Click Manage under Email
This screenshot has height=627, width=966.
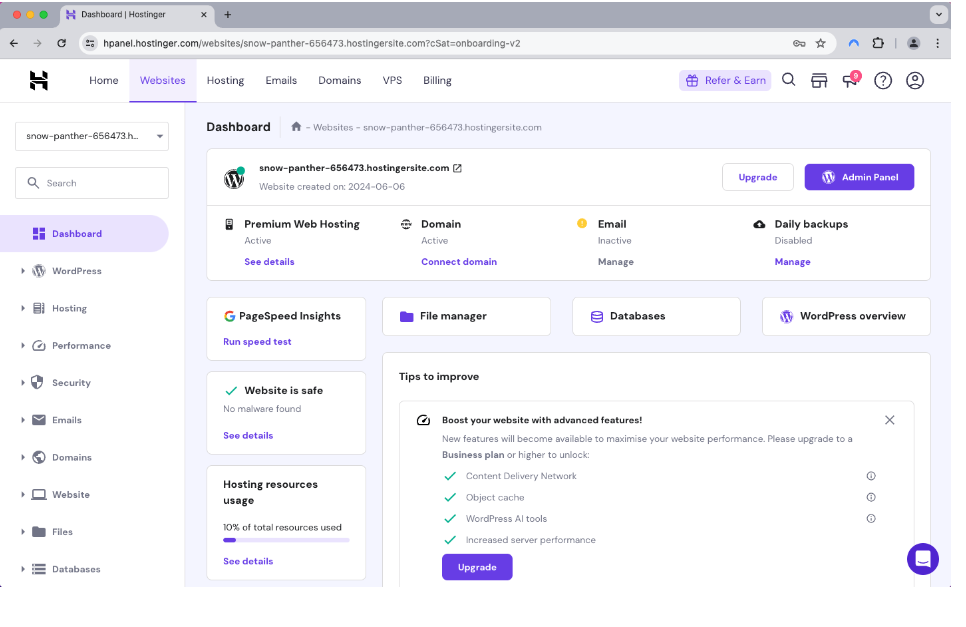[x=615, y=262]
